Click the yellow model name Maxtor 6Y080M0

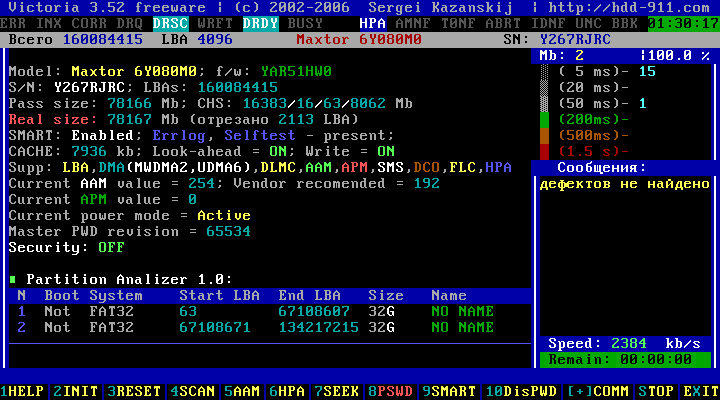(x=134, y=72)
